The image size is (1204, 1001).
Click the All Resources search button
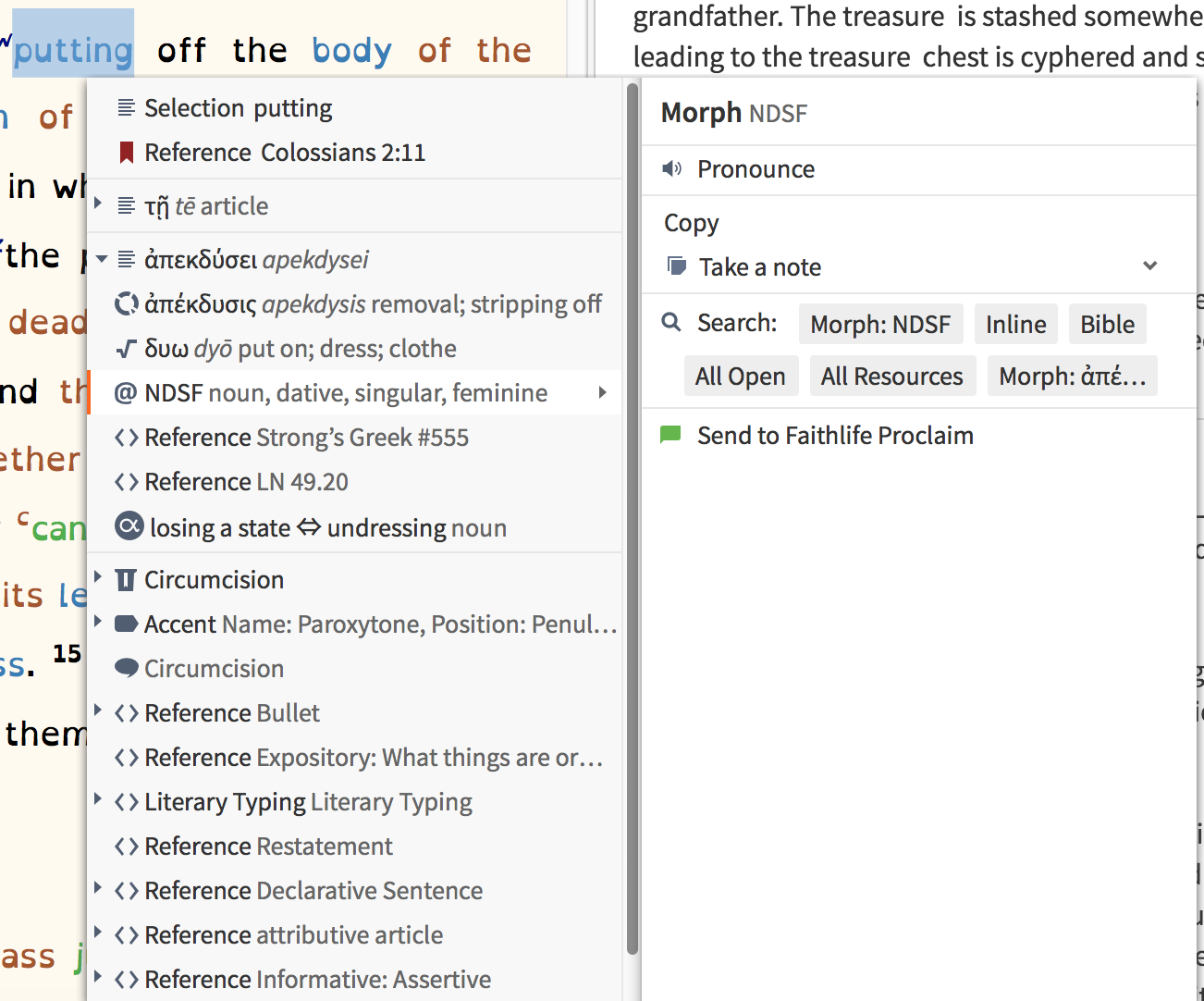click(x=891, y=377)
